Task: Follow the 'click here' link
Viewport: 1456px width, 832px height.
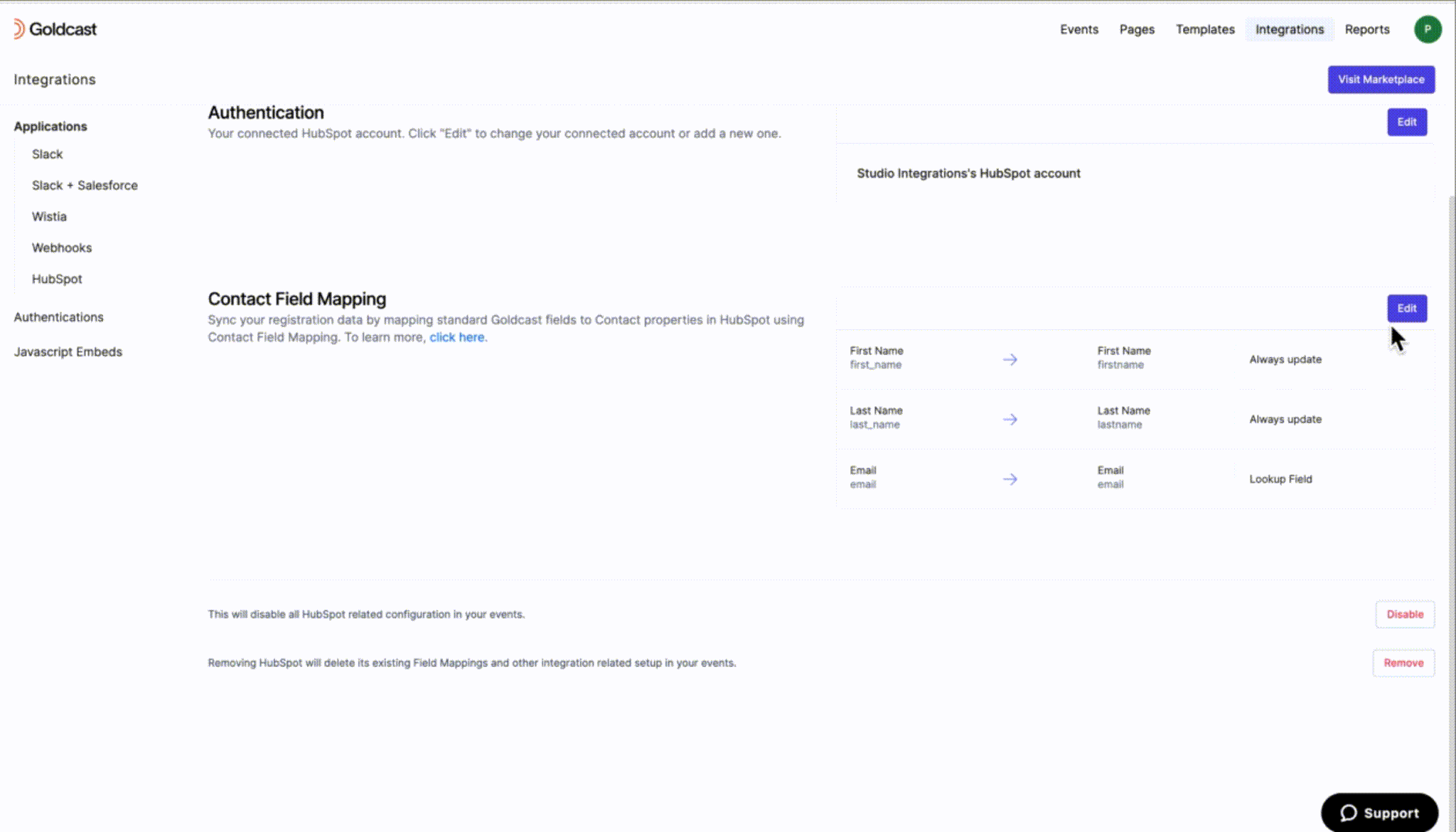Action: click(456, 337)
